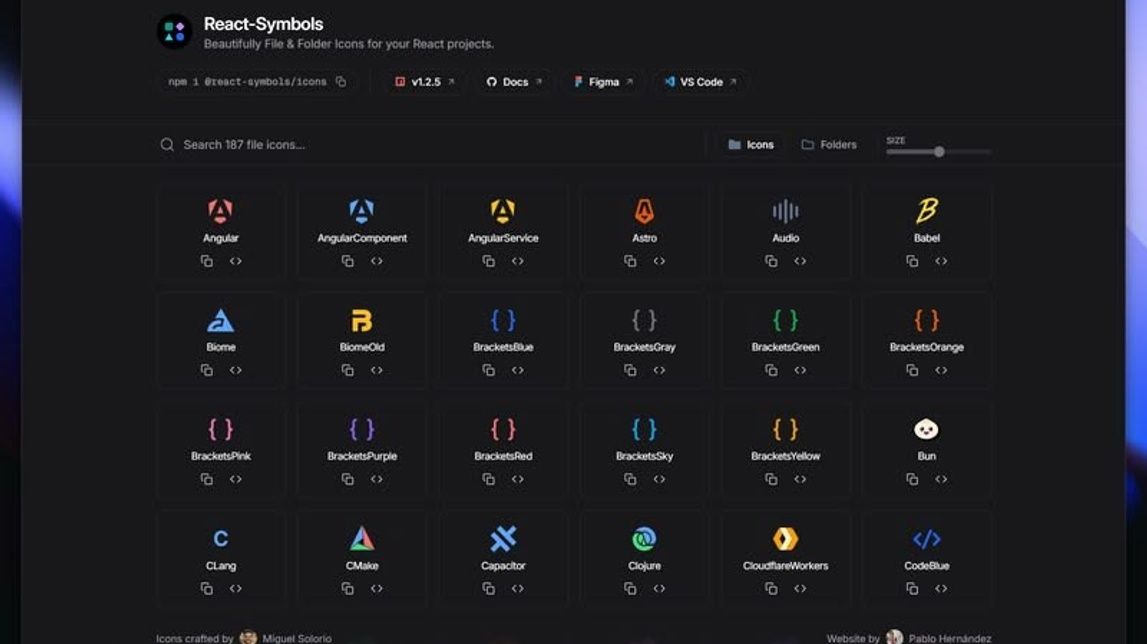
Task: Copy the Angular icon SVG
Action: coord(207,261)
